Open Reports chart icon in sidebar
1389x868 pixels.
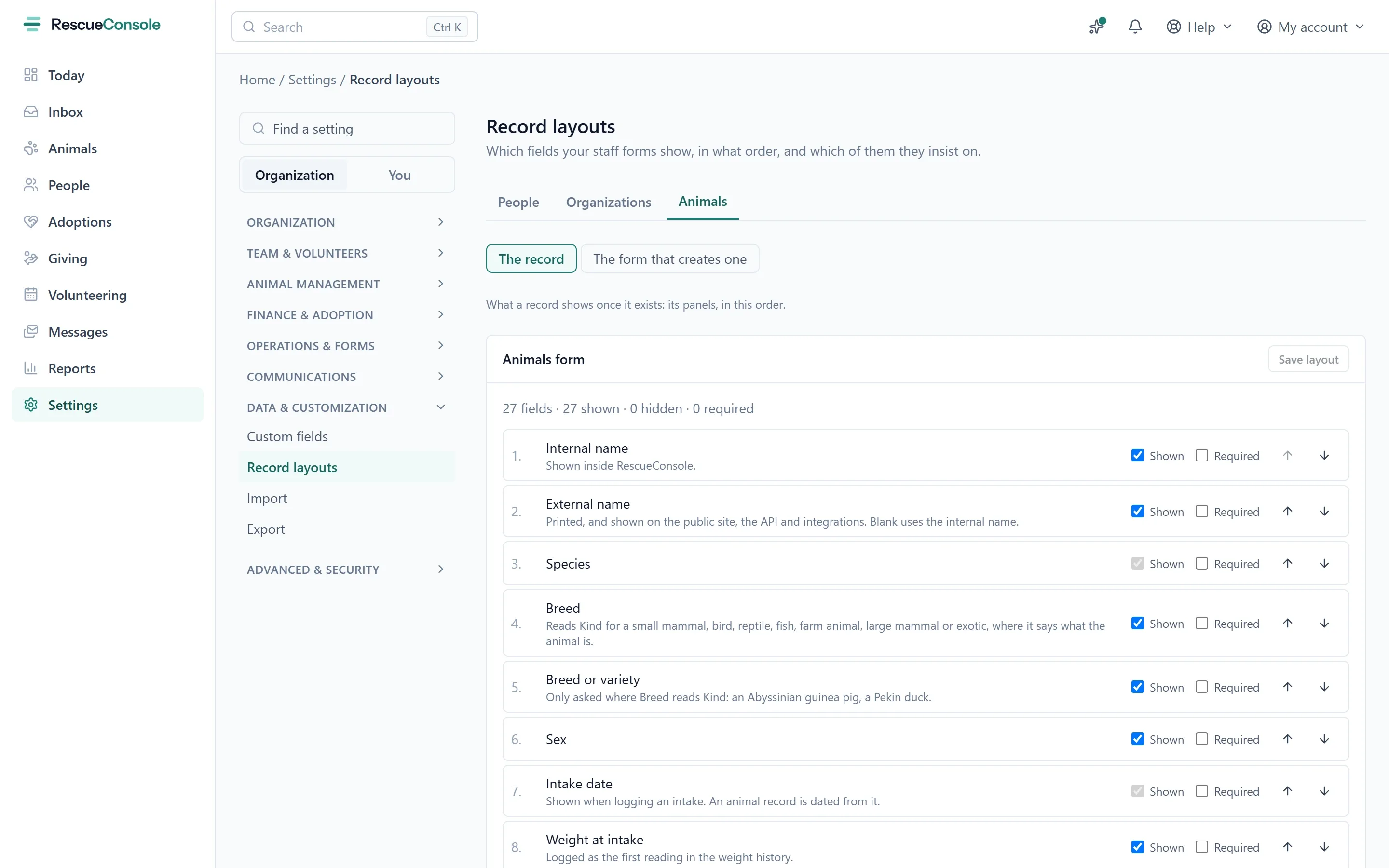tap(31, 368)
